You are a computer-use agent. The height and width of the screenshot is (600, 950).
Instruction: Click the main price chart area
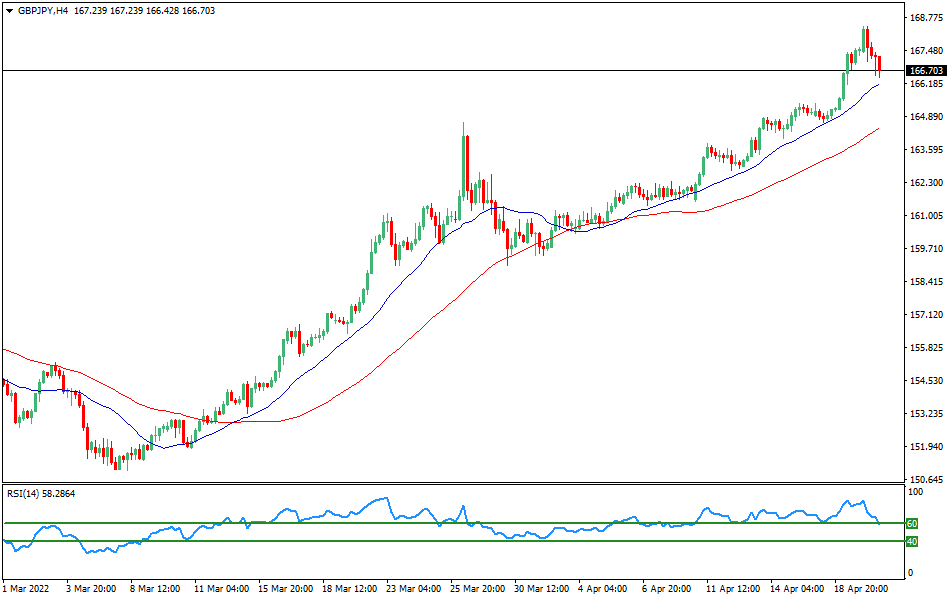[x=450, y=250]
